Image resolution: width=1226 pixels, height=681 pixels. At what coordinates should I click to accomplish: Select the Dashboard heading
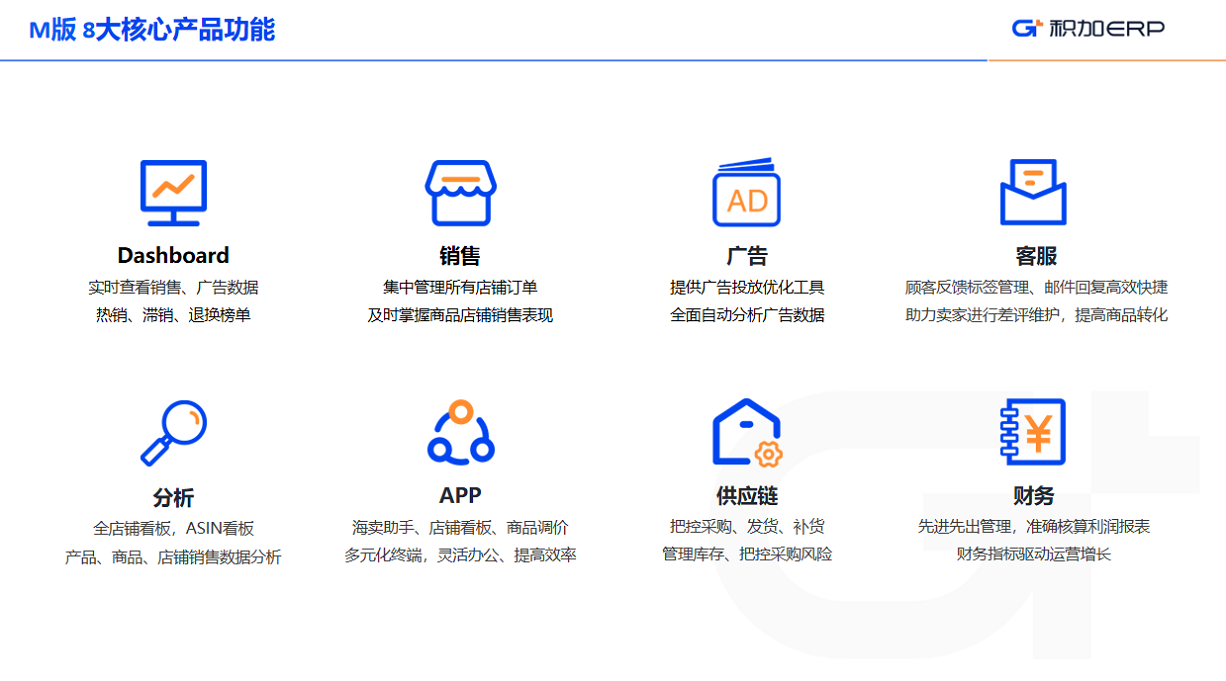tap(173, 255)
